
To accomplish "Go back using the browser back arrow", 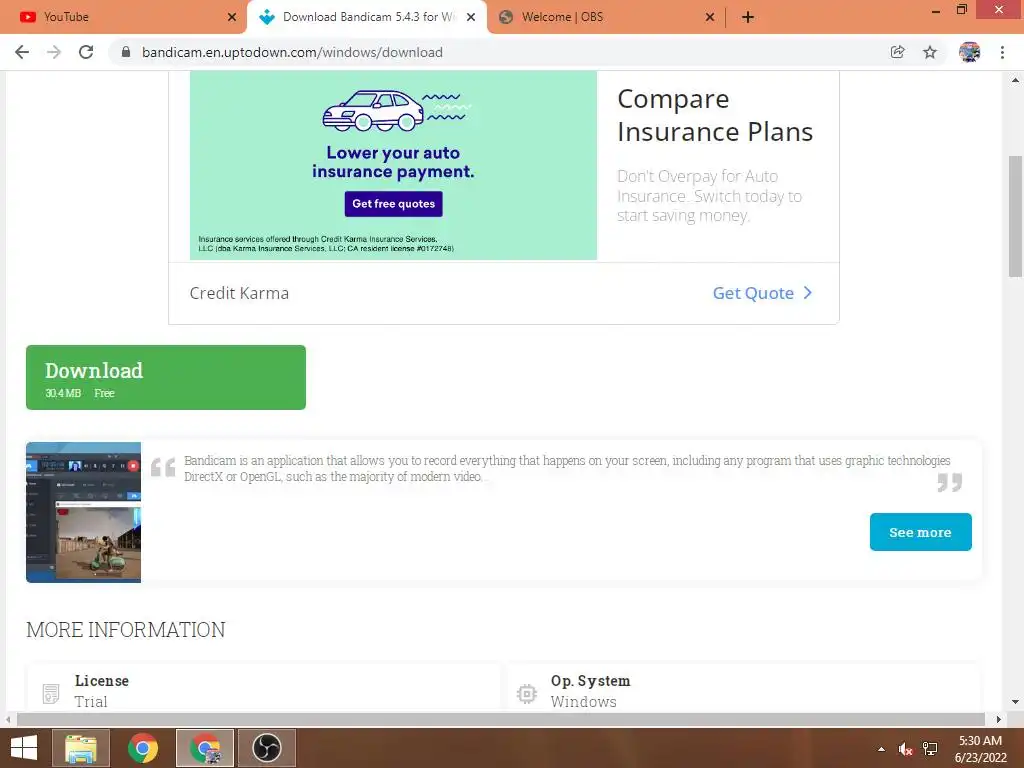I will (22, 52).
